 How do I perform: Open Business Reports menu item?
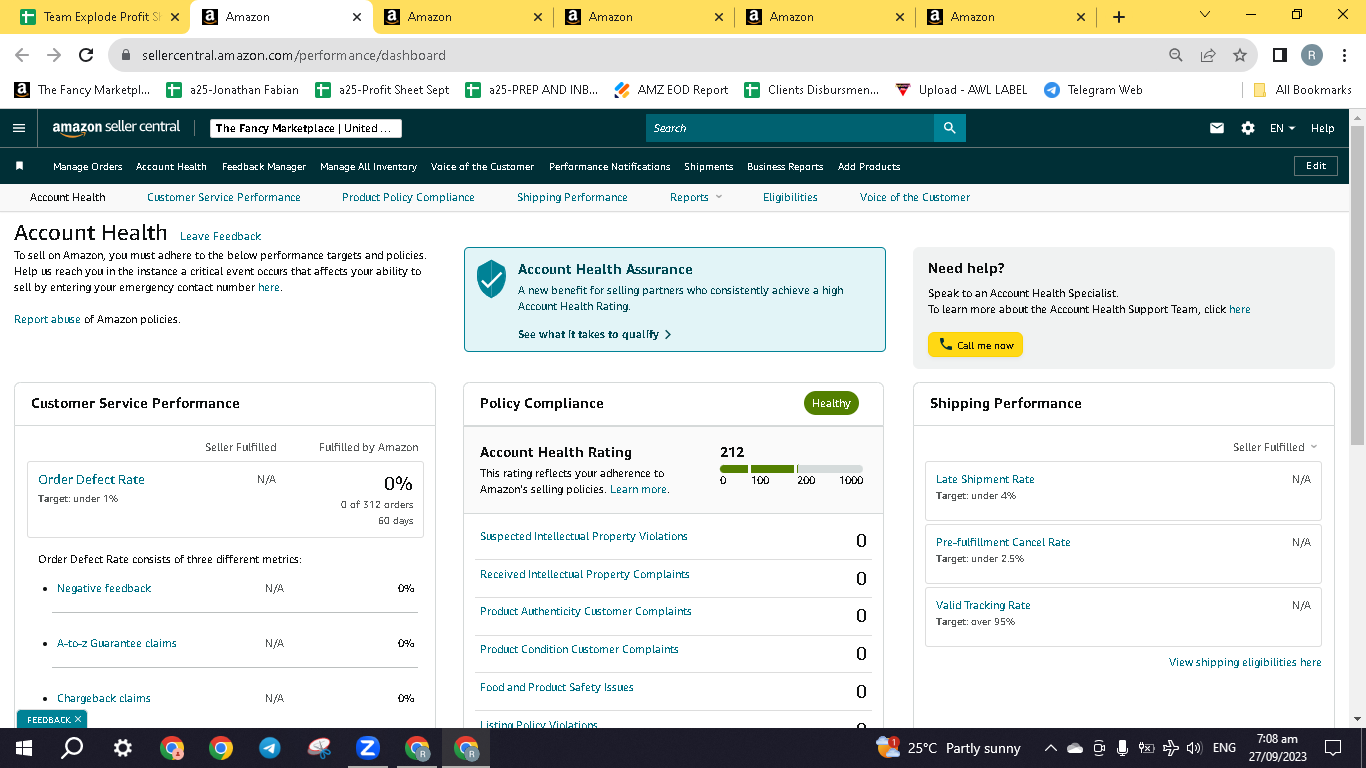pyautogui.click(x=785, y=167)
